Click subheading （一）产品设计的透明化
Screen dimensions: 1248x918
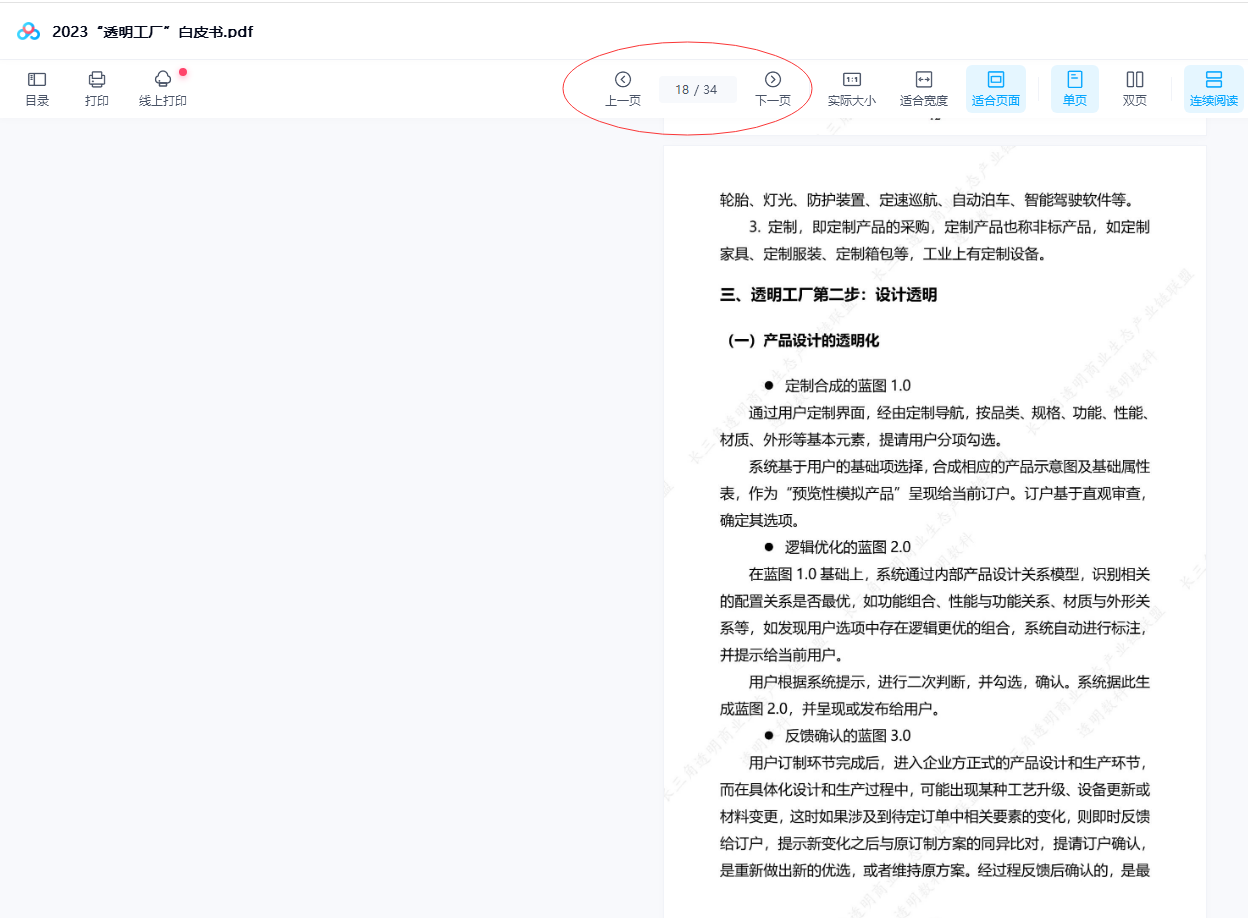pyautogui.click(x=800, y=341)
